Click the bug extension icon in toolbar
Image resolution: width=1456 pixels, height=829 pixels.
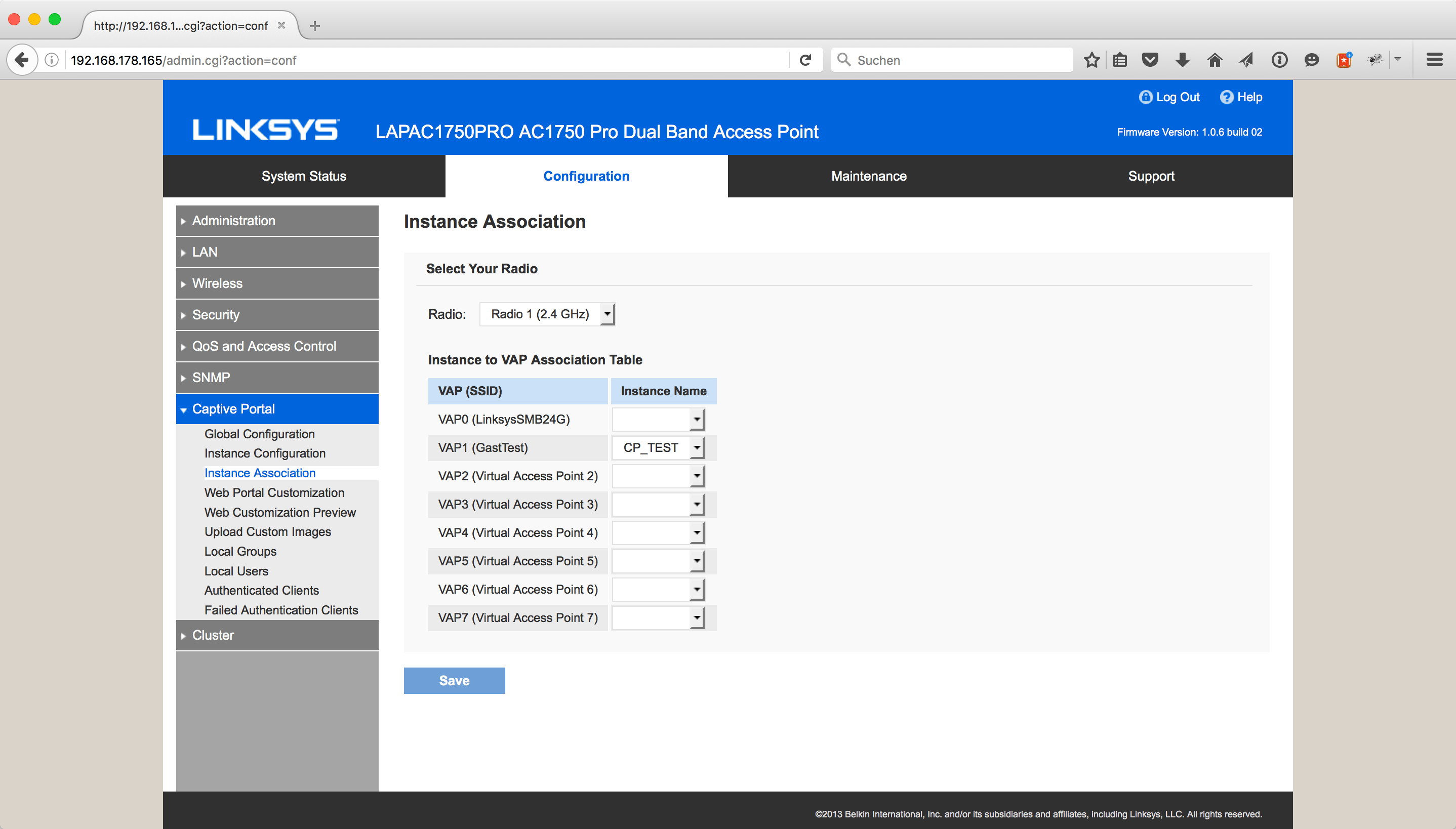(x=1375, y=60)
